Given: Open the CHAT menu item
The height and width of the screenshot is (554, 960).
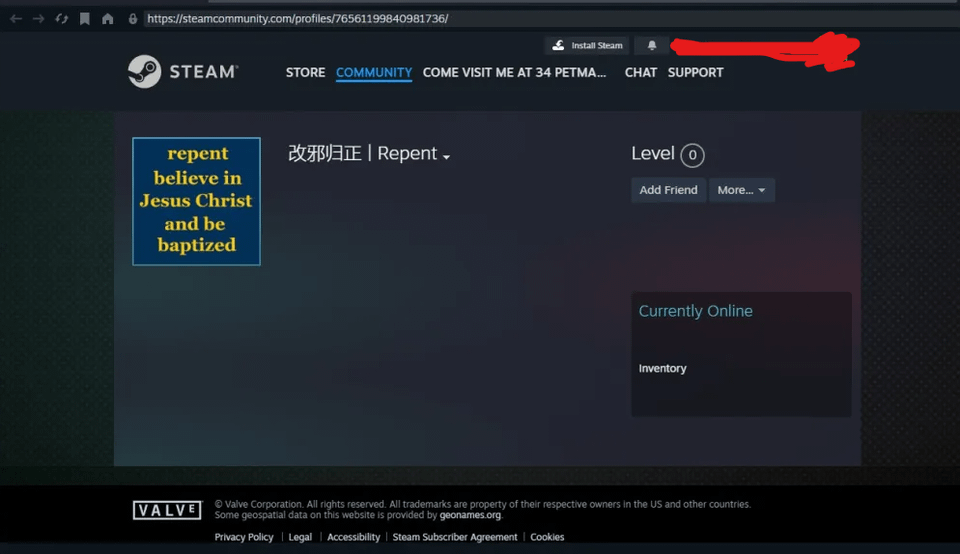Looking at the screenshot, I should click(640, 72).
